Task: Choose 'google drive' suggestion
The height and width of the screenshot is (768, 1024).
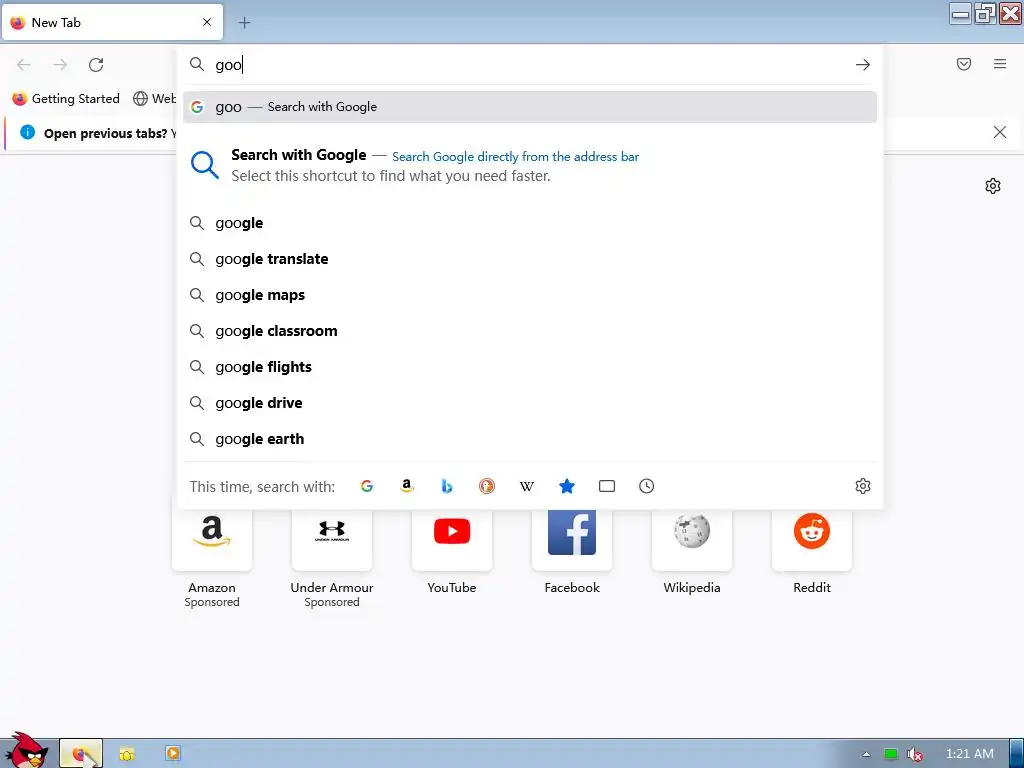Action: (530, 403)
